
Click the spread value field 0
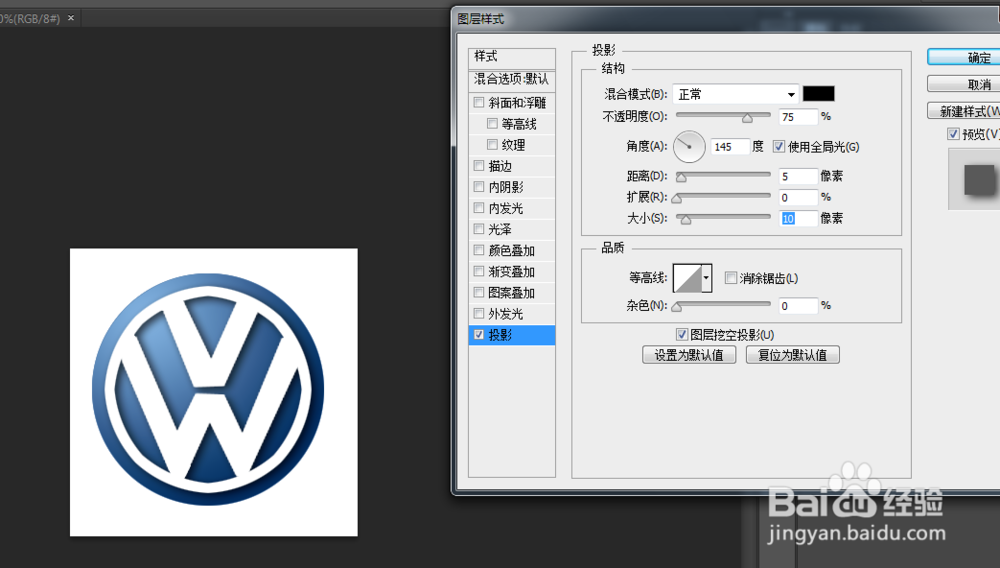point(798,198)
